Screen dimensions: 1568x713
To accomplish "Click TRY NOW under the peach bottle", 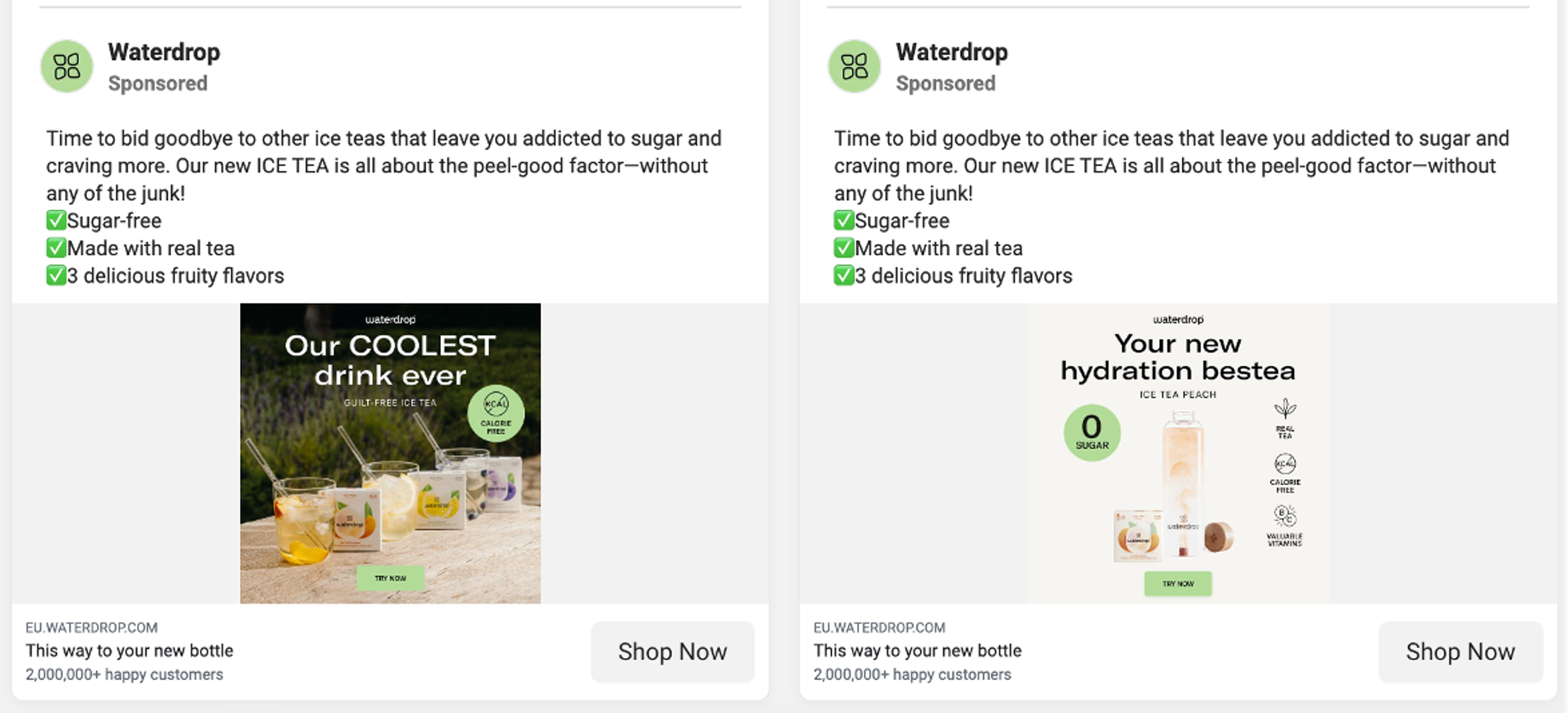I will coord(1178,583).
